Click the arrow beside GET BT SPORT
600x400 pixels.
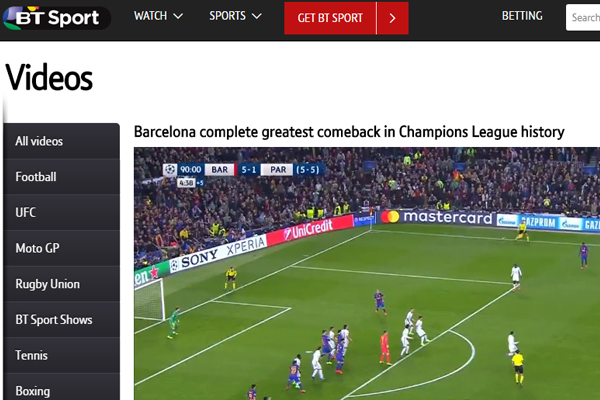click(x=393, y=18)
